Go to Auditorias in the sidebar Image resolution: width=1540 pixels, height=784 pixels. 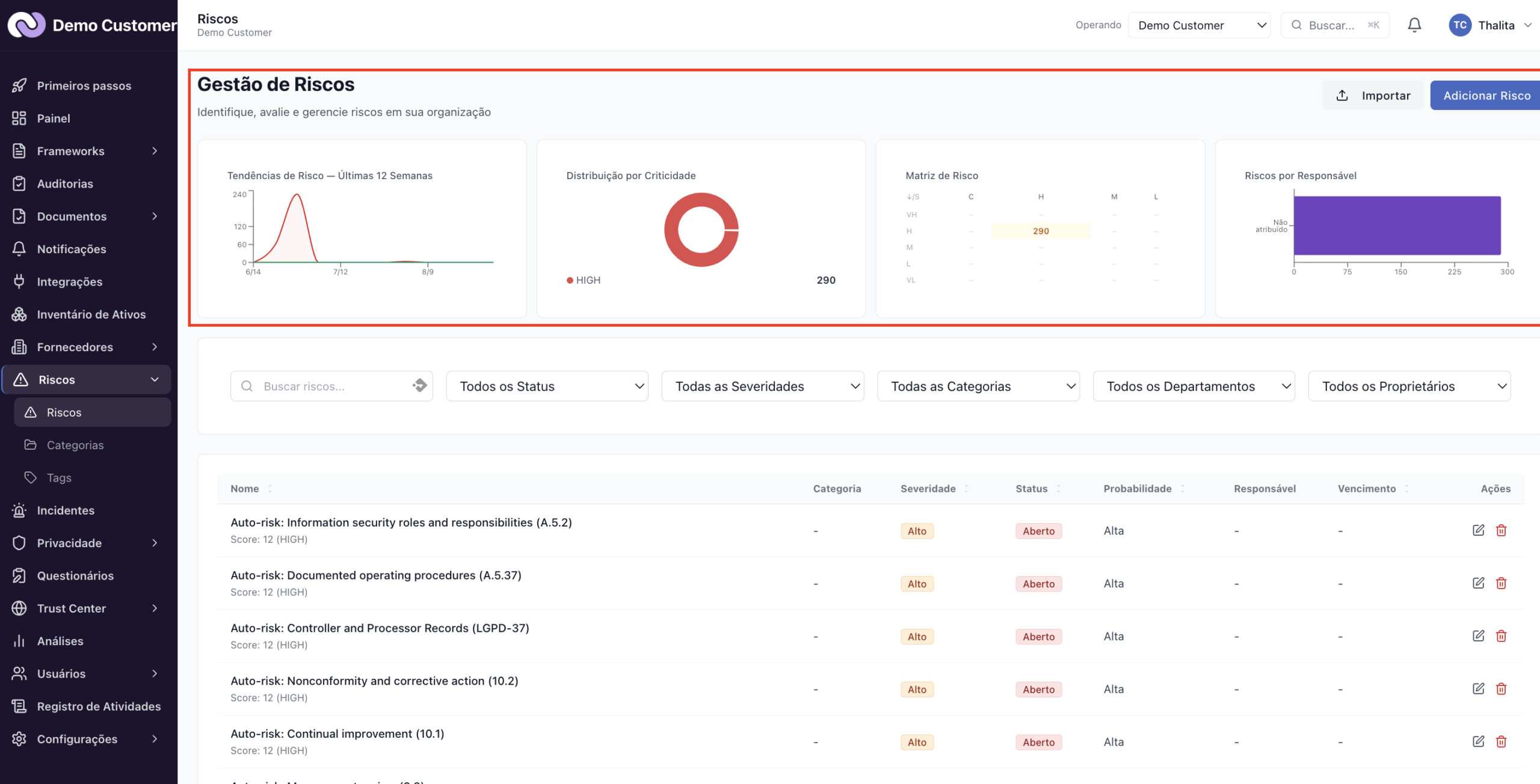(x=87, y=183)
